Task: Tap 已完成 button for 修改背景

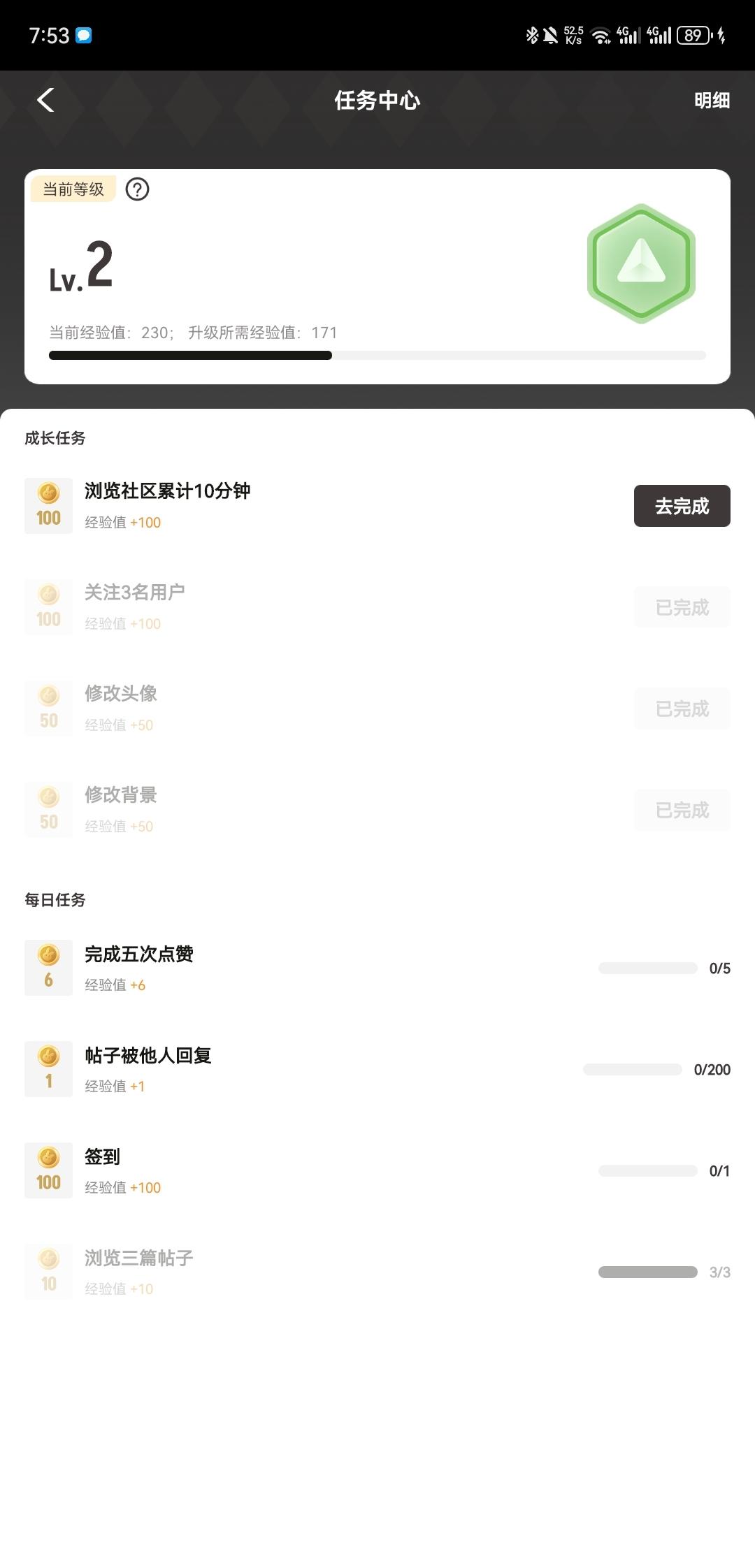Action: (682, 810)
